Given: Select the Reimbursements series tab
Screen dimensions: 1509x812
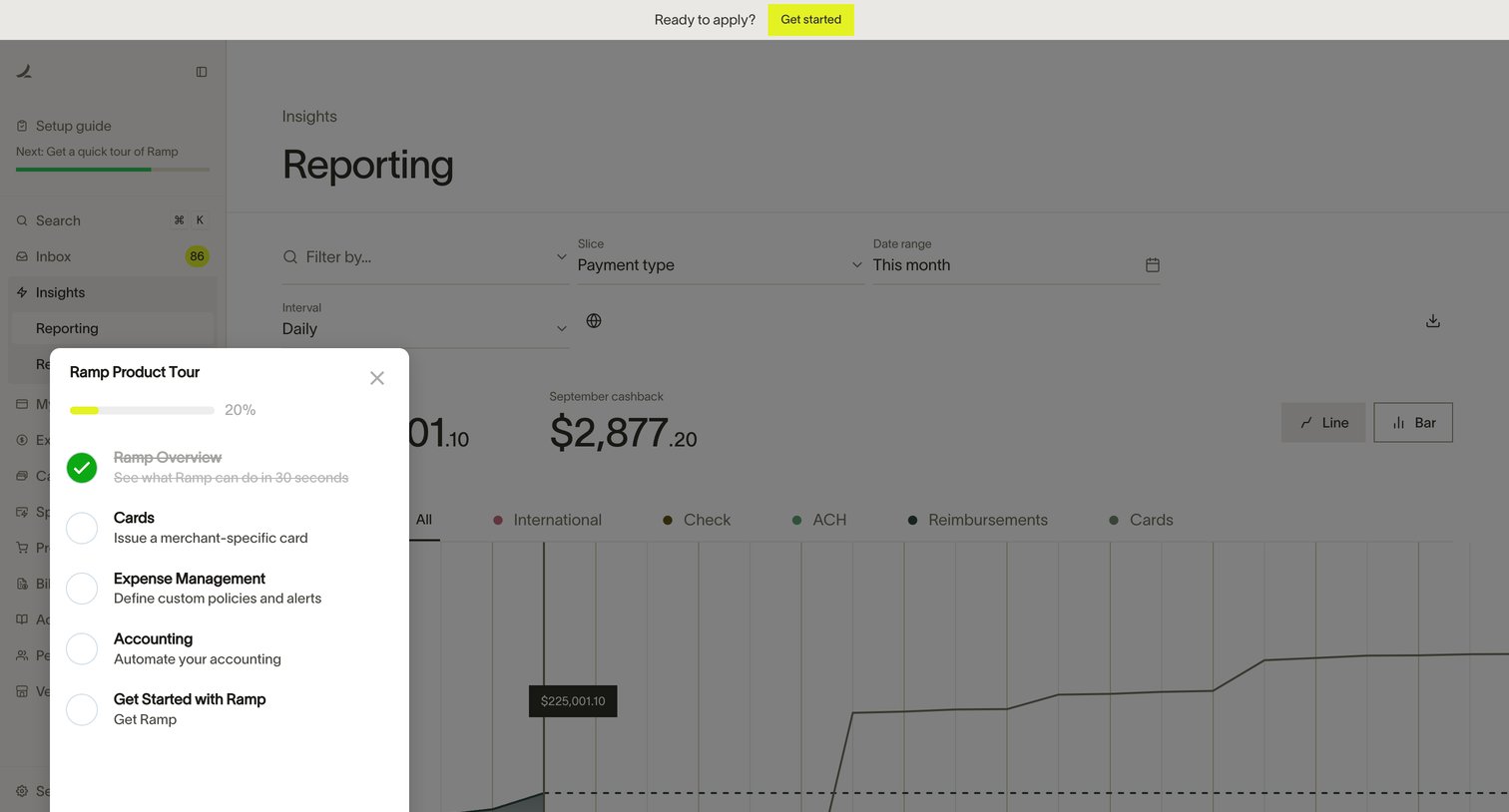Looking at the screenshot, I should [978, 520].
